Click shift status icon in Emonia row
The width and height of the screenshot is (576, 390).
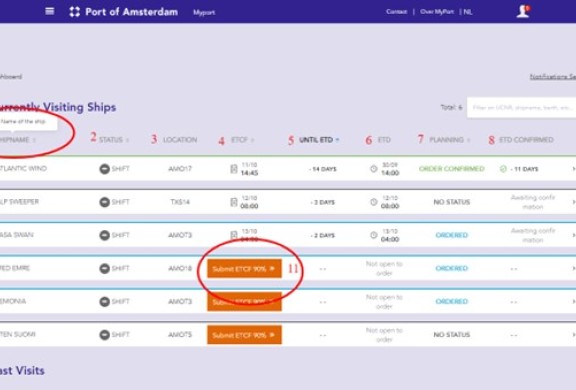104,301
